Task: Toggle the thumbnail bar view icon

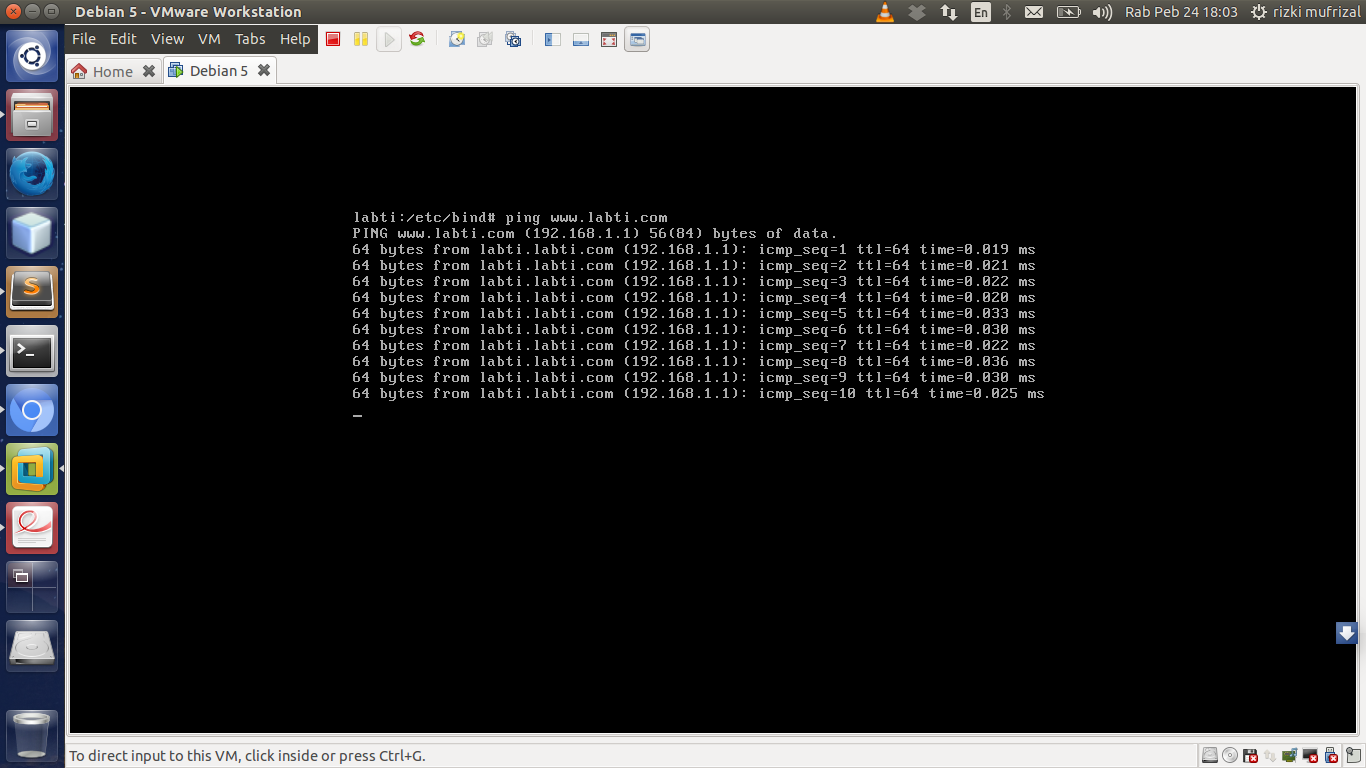Action: pyautogui.click(x=581, y=39)
